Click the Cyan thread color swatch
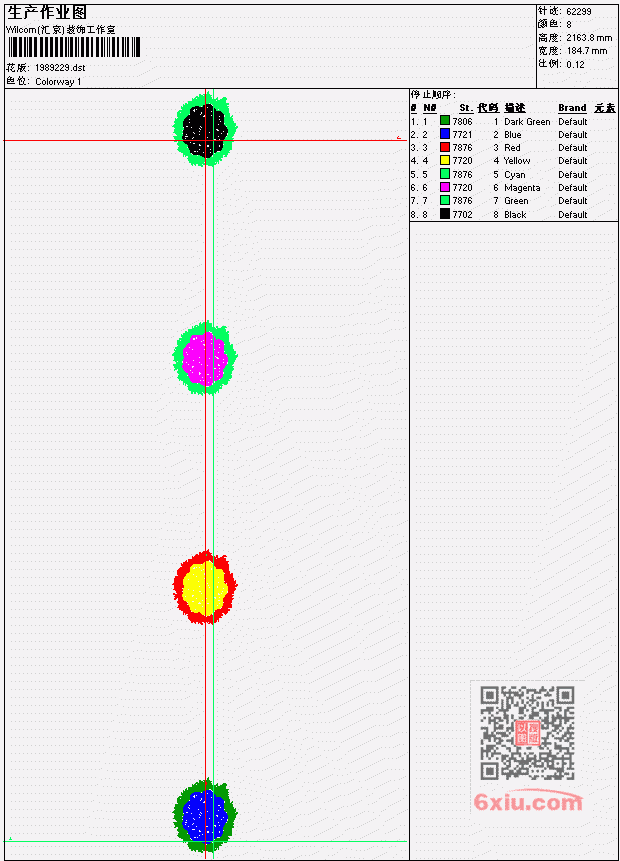 445,174
